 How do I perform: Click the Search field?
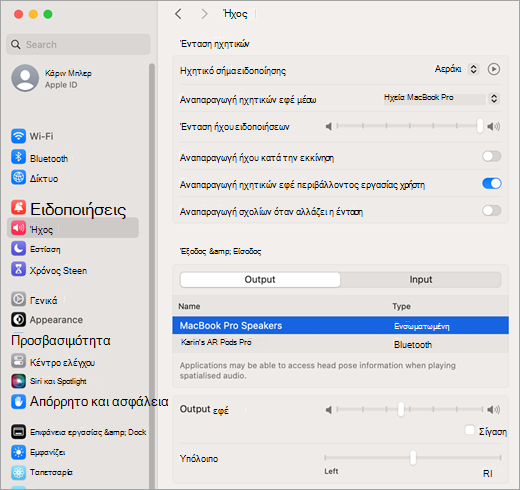[x=78, y=44]
